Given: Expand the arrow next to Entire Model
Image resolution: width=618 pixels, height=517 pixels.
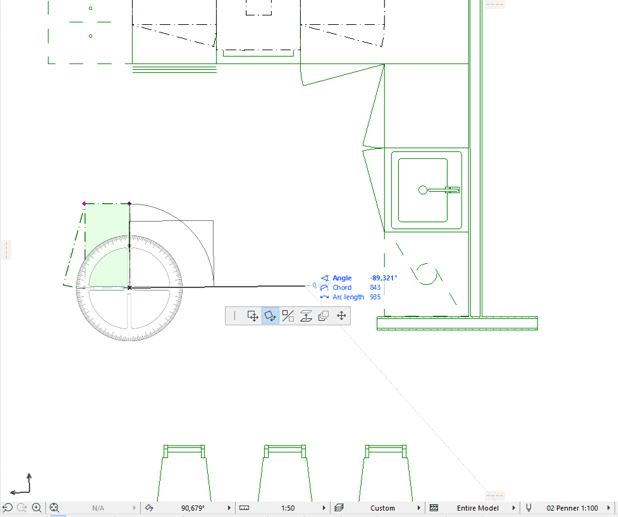Looking at the screenshot, I should click(516, 508).
